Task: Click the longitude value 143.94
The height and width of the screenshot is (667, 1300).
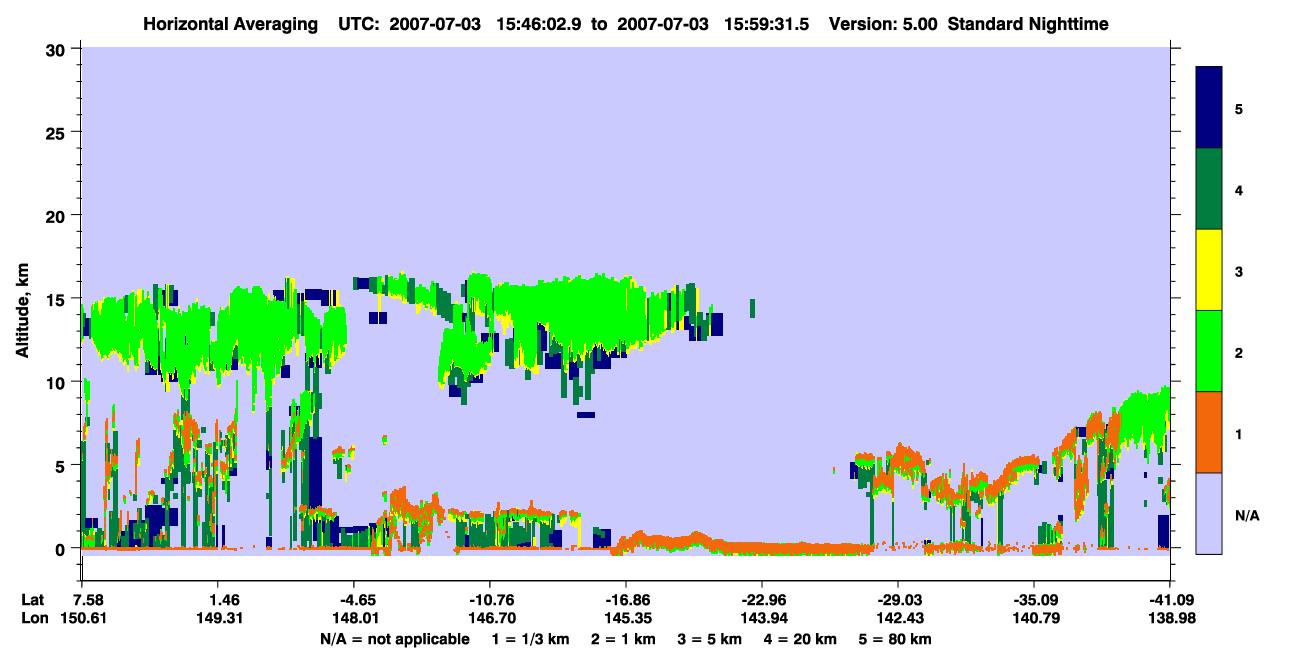Action: (763, 618)
